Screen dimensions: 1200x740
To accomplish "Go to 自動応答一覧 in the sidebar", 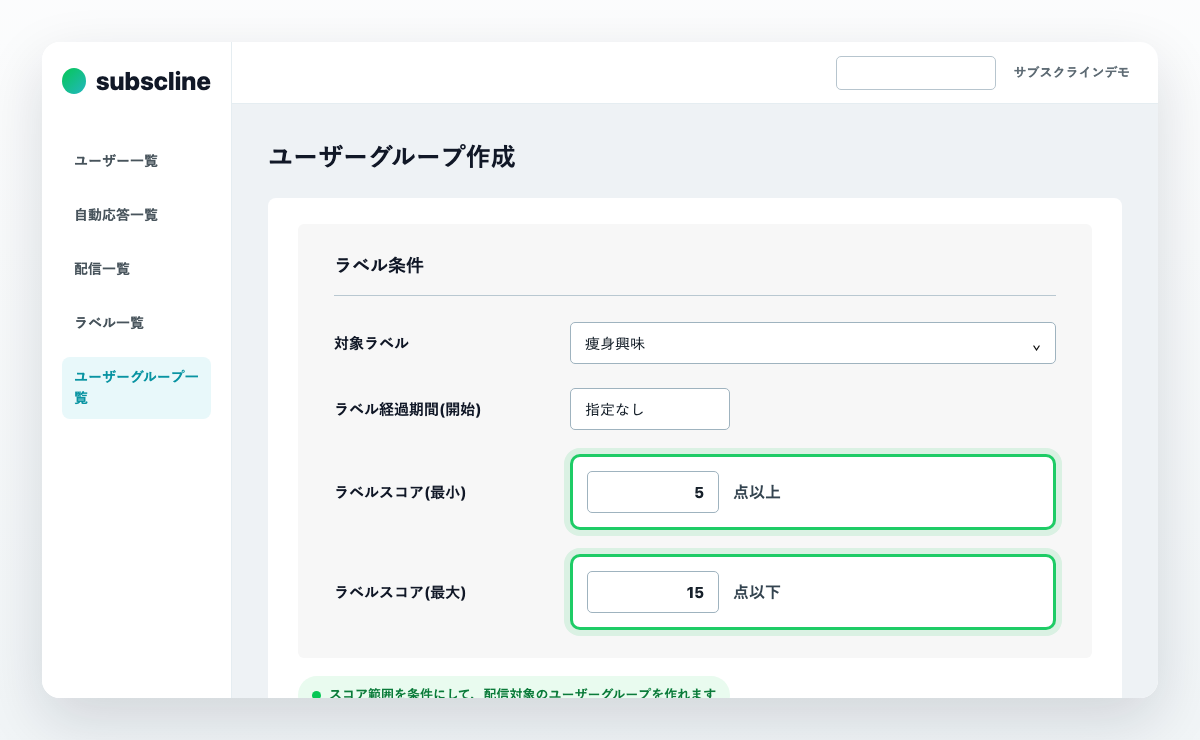I will (x=116, y=215).
